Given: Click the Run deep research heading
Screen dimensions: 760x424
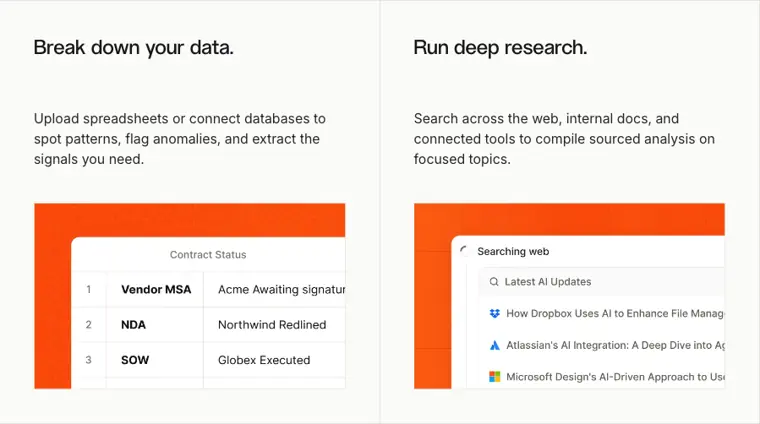Looking at the screenshot, I should (500, 47).
